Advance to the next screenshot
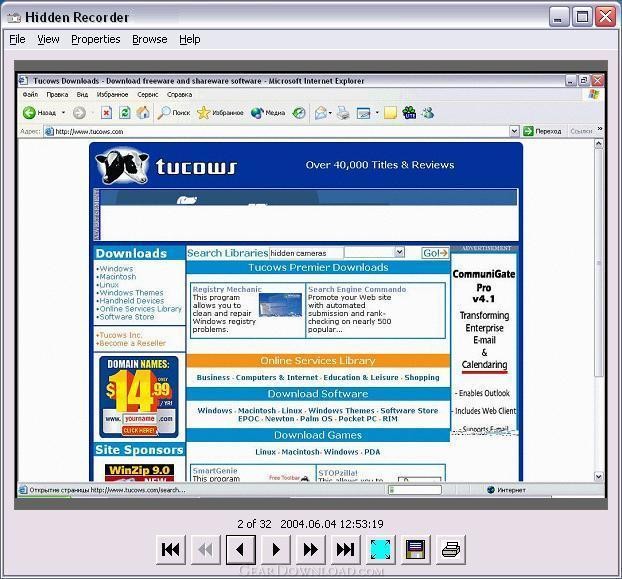 275,549
